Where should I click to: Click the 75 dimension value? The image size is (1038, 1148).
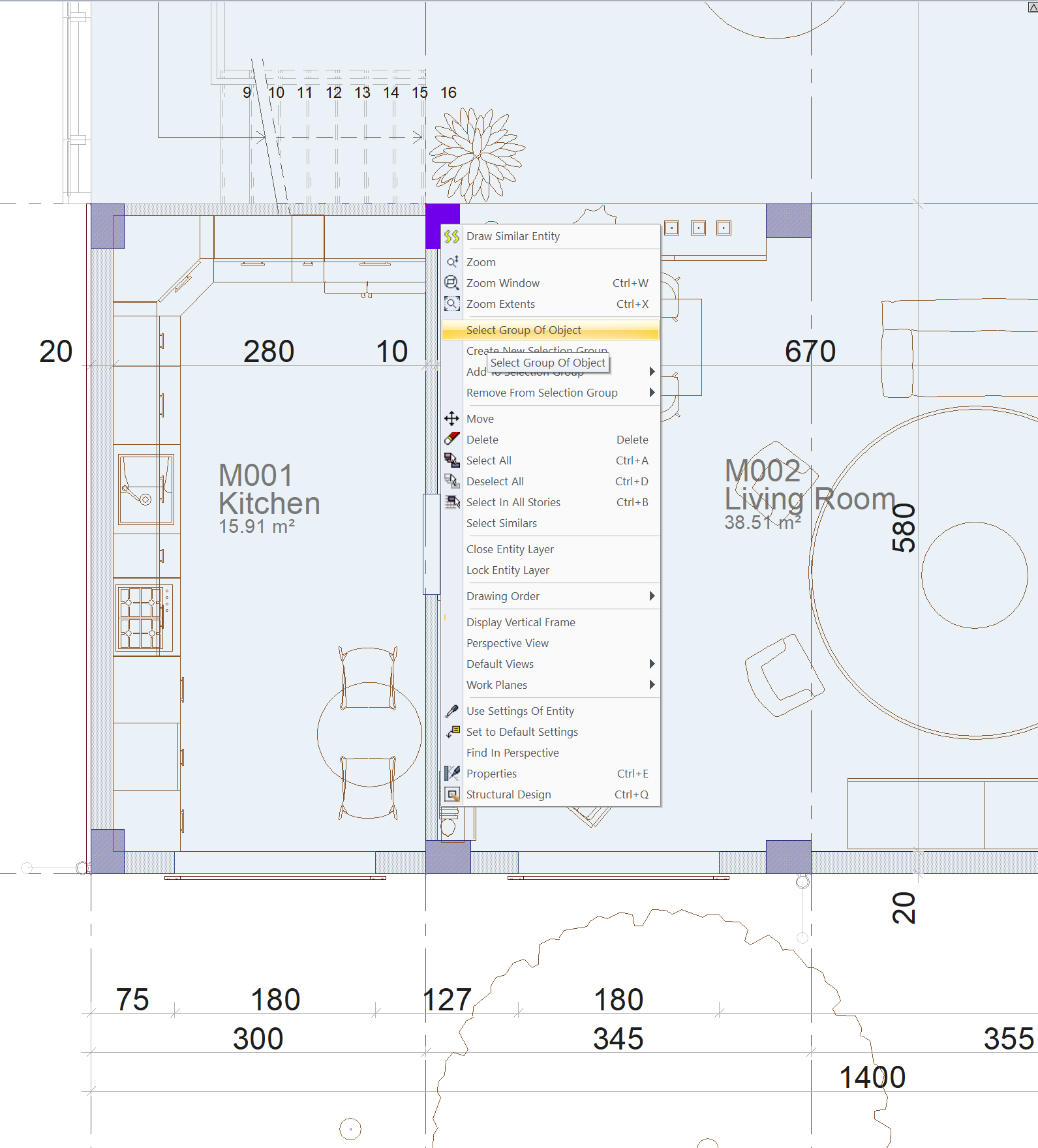pos(132,1000)
